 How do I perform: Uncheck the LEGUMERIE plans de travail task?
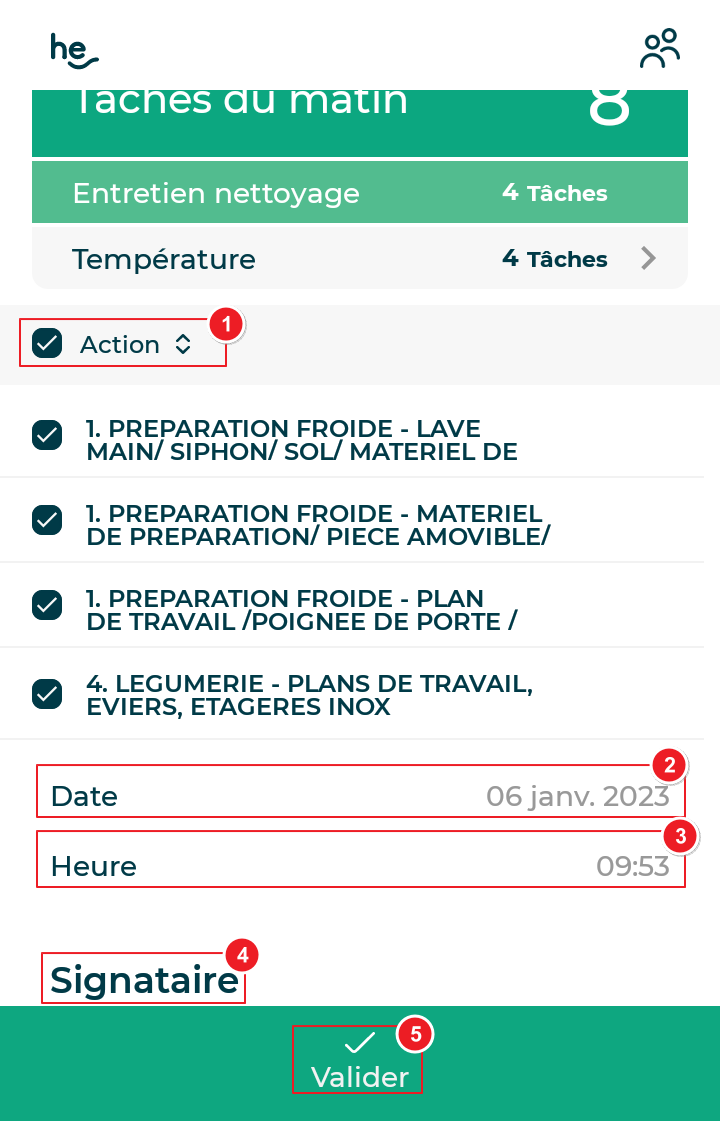(46, 693)
